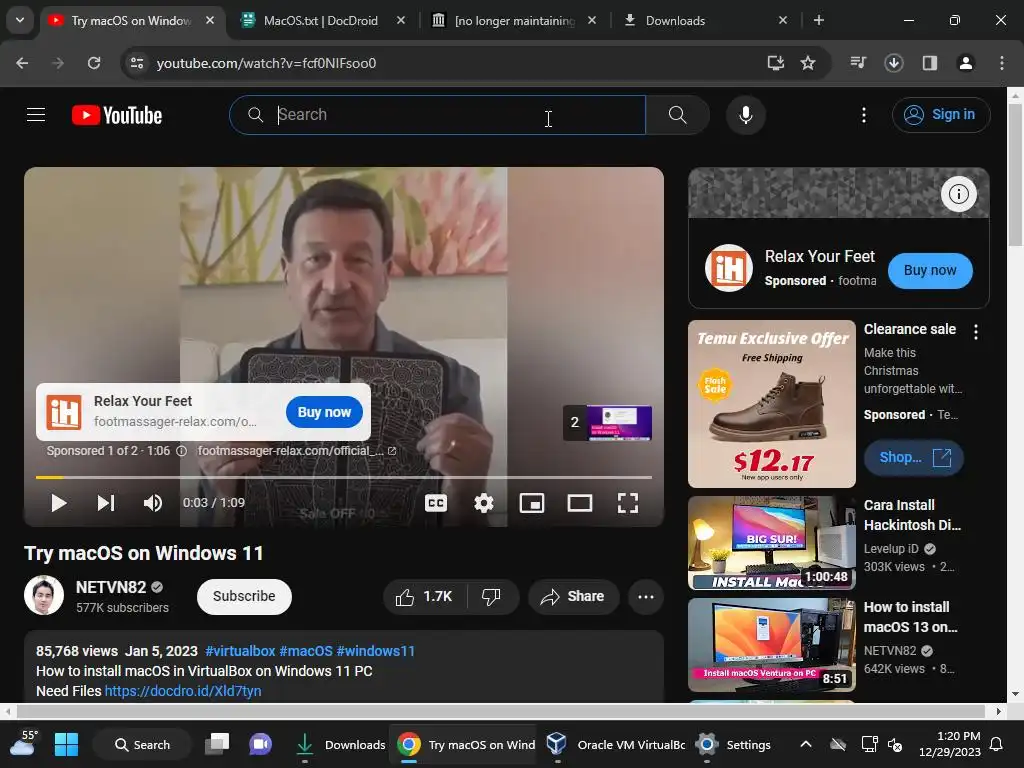Open the #macOS hashtag

[306, 651]
